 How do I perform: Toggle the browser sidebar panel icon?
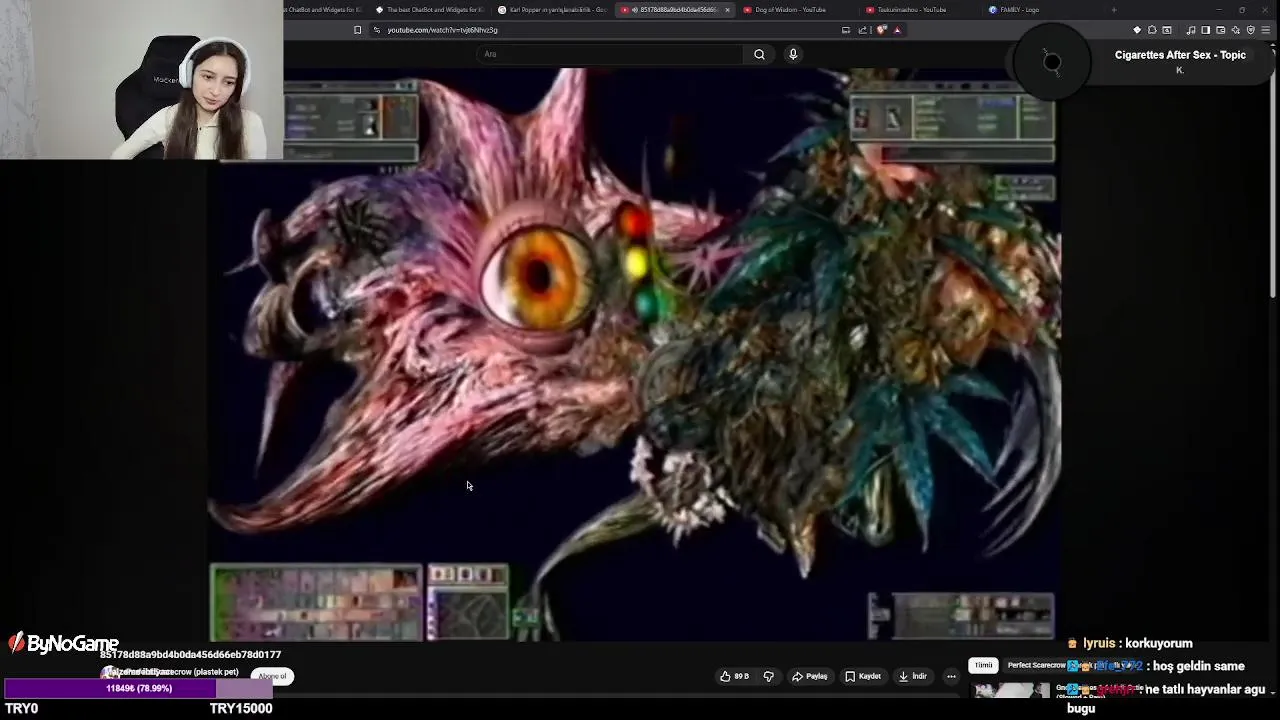tap(1205, 30)
